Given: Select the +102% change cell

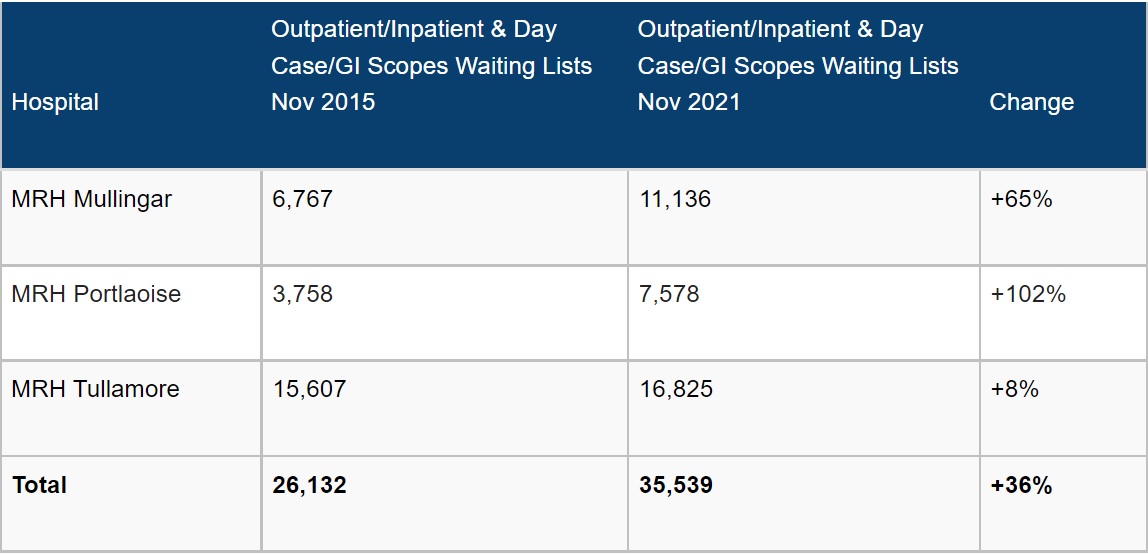Looking at the screenshot, I should (1027, 294).
